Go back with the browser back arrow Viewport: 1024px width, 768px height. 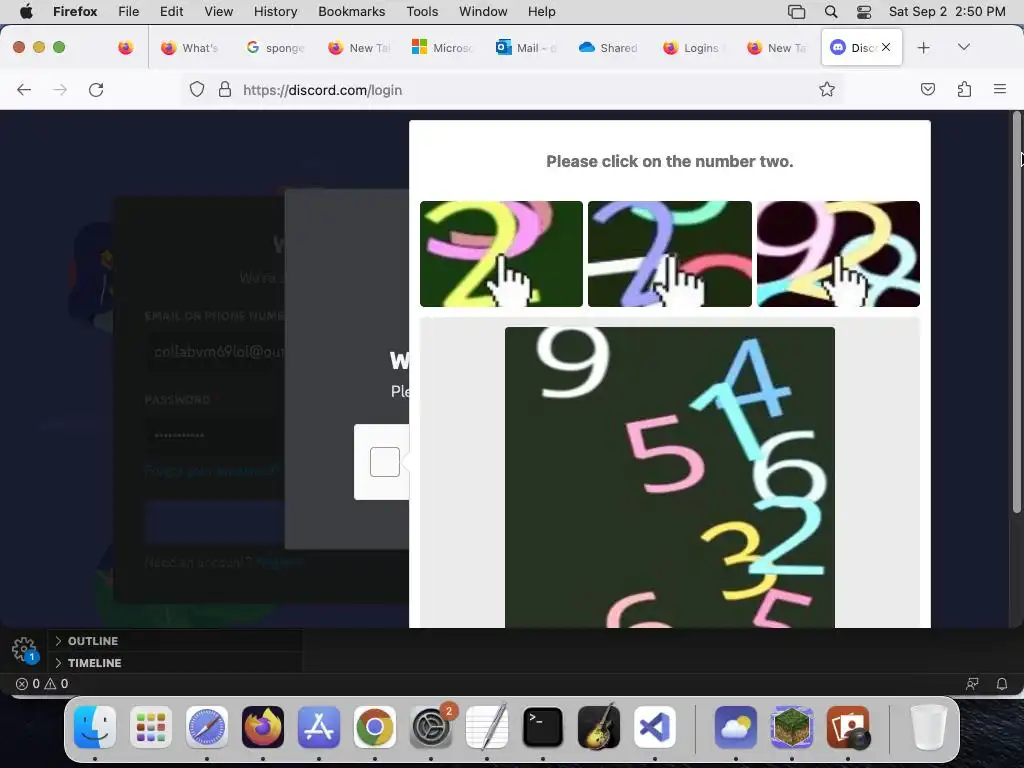pyautogui.click(x=24, y=89)
